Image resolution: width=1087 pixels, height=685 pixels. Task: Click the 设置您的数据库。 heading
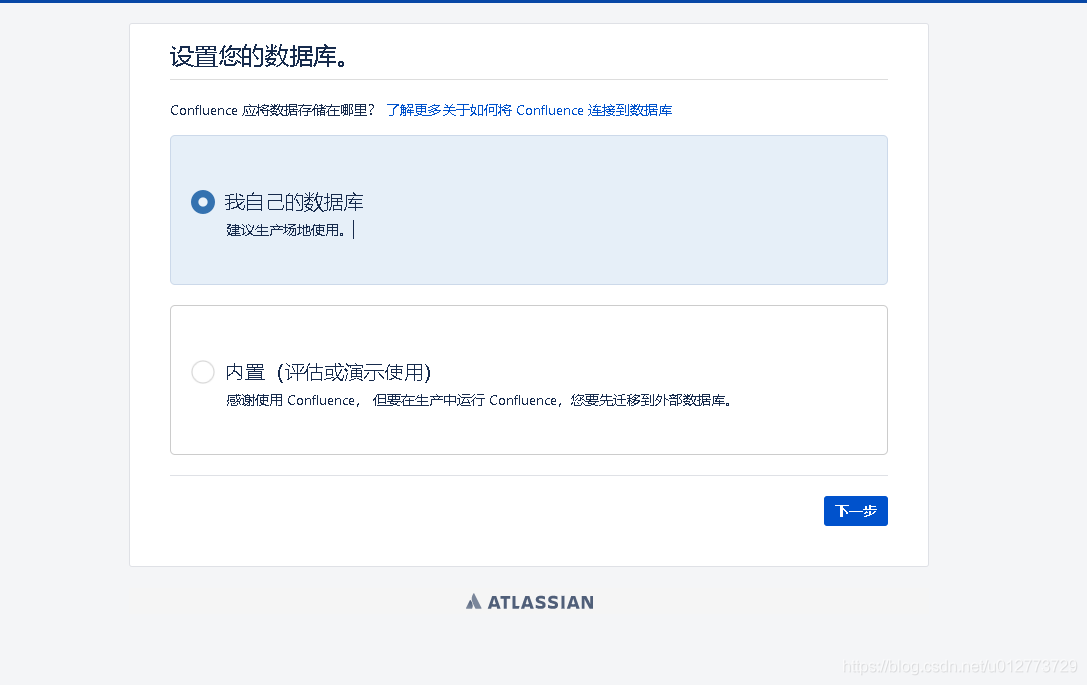click(259, 56)
